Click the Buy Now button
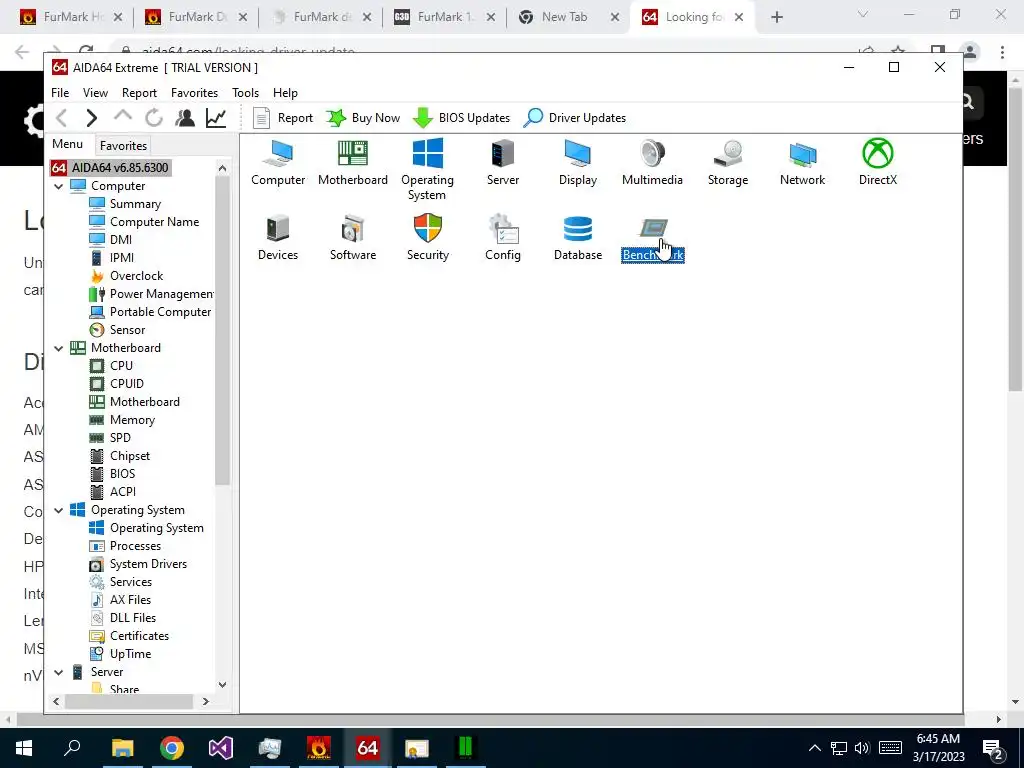This screenshot has width=1024, height=768. [x=363, y=118]
